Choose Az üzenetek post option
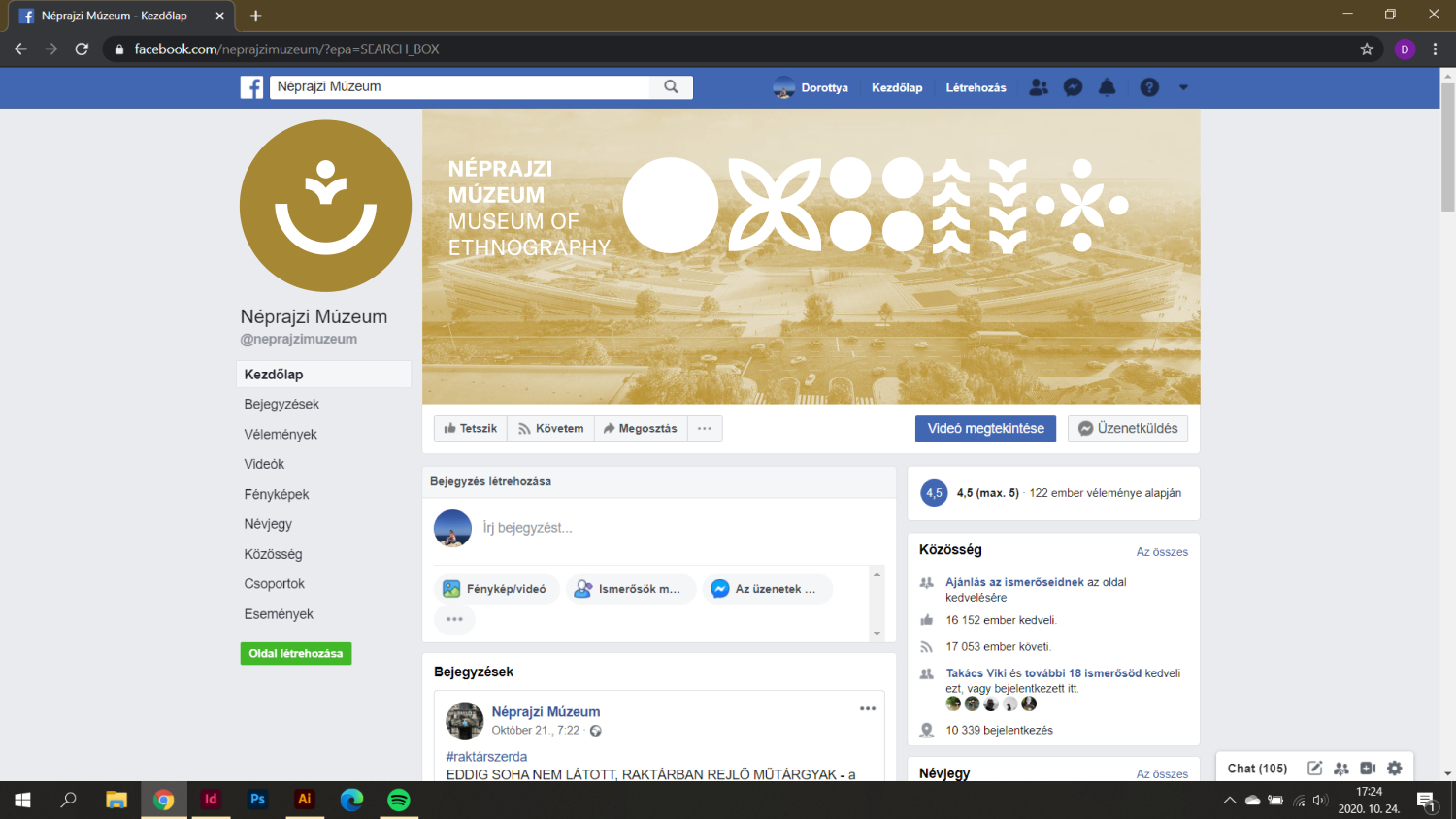 (x=767, y=589)
